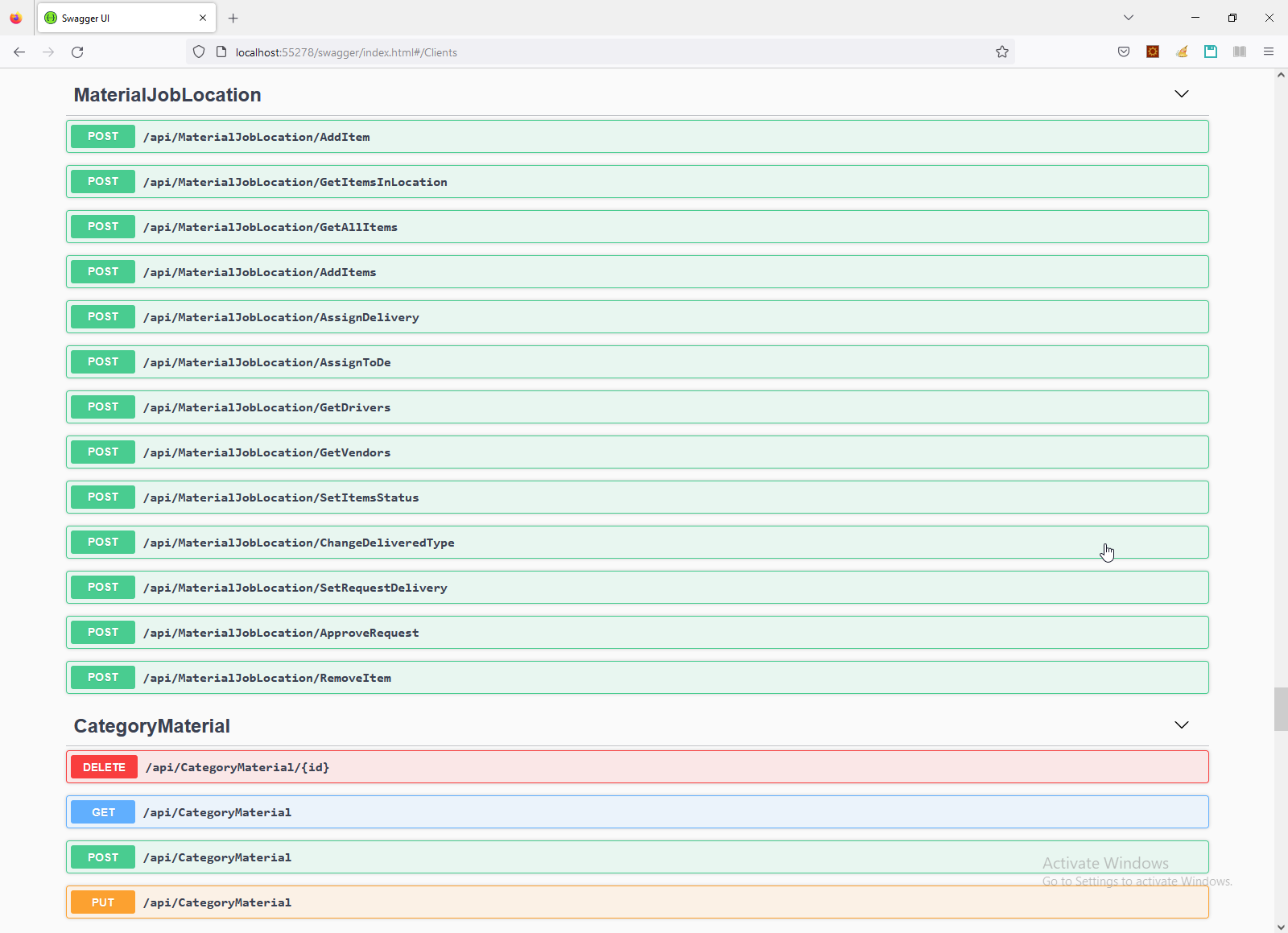Click the scrollbar down arrow
The width and height of the screenshot is (1288, 933).
coord(1281,927)
